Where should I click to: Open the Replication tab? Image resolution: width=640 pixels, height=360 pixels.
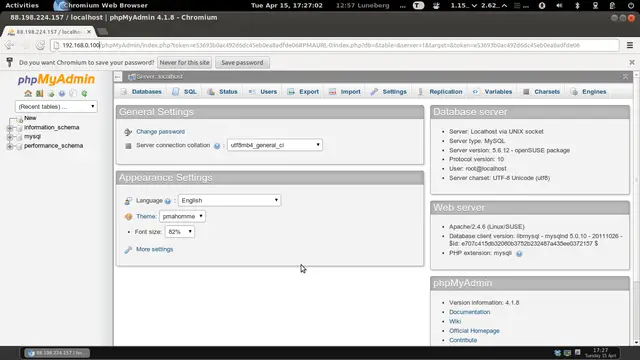tap(440, 92)
